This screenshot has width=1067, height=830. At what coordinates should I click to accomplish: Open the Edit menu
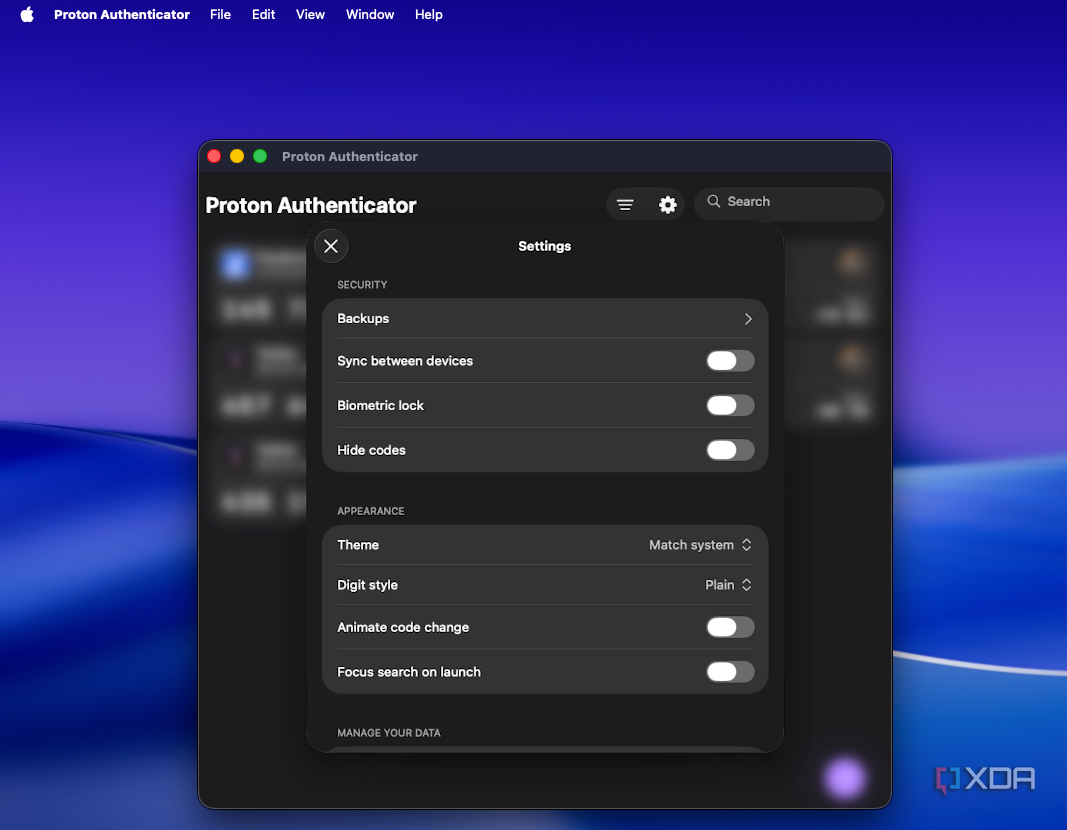pyautogui.click(x=263, y=14)
